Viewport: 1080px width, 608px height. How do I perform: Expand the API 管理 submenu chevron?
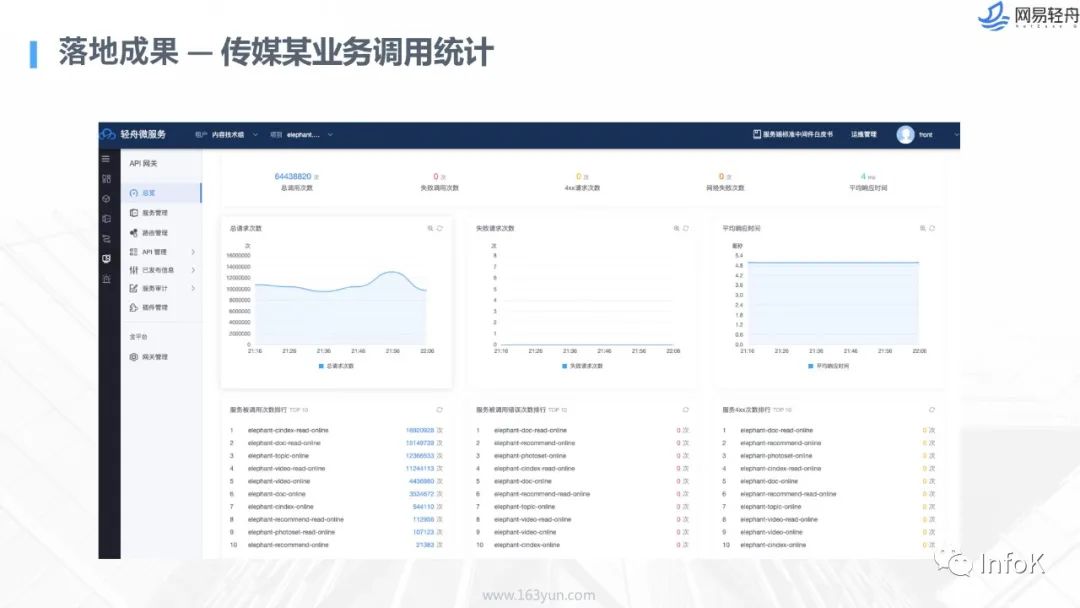(194, 252)
